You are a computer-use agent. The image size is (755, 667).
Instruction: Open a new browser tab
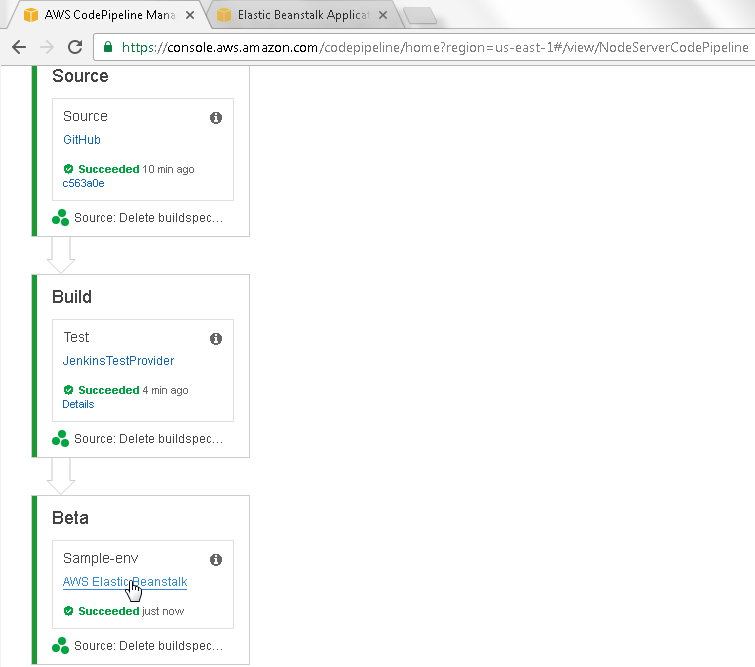(x=420, y=15)
